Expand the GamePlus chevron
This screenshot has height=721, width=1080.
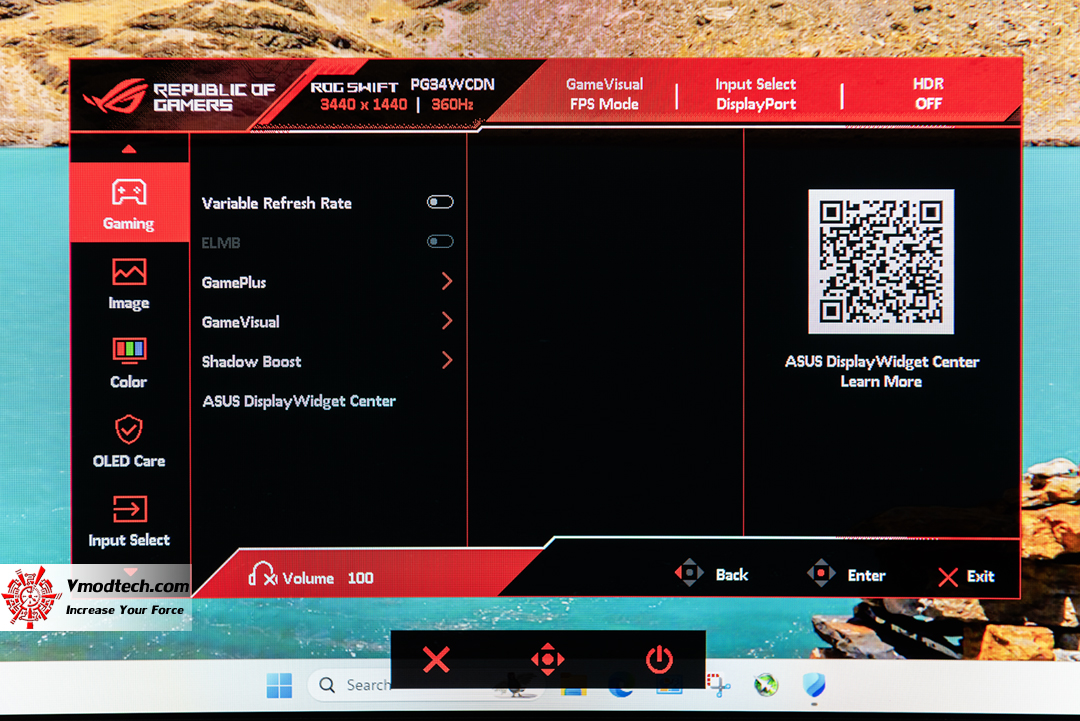click(447, 281)
